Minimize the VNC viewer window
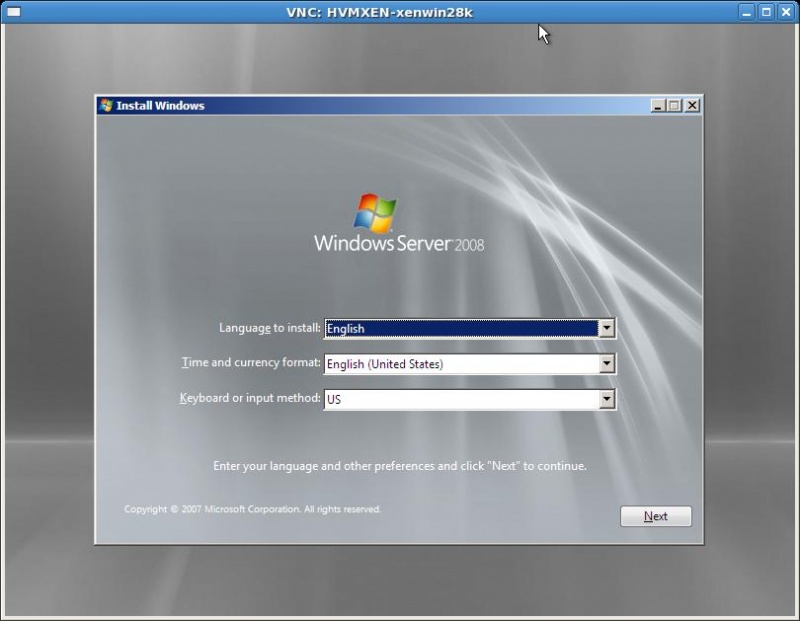This screenshot has height=621, width=800. click(x=748, y=12)
